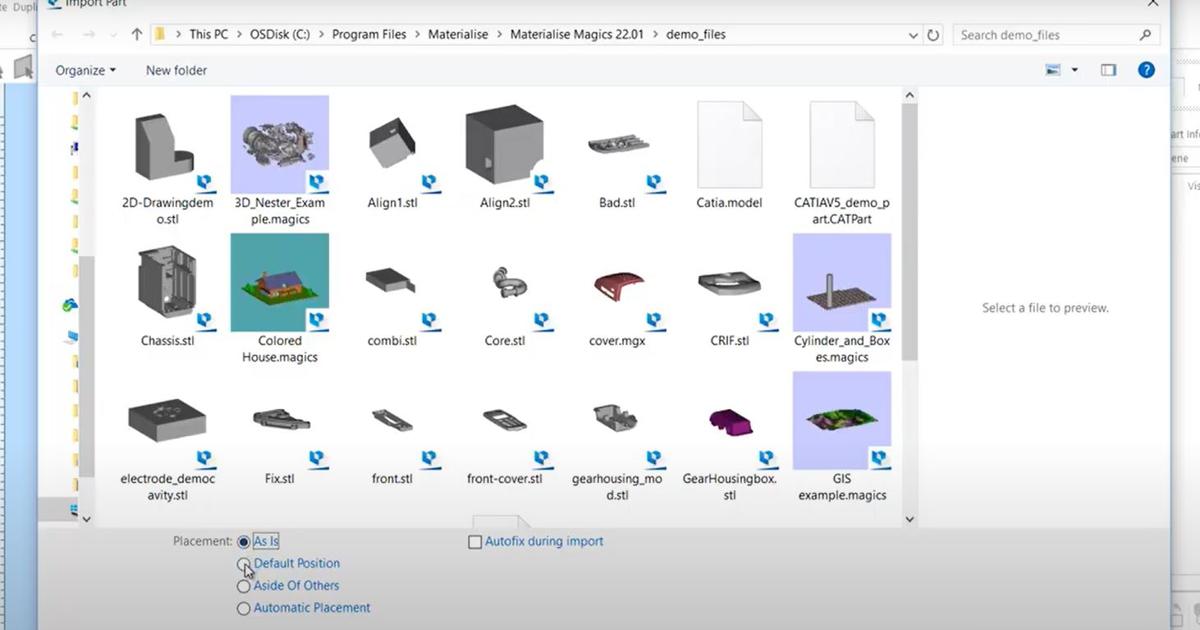Screen dimensions: 1200x630
Task: Click the Materialise breadcrumb segment
Action: [x=458, y=35]
